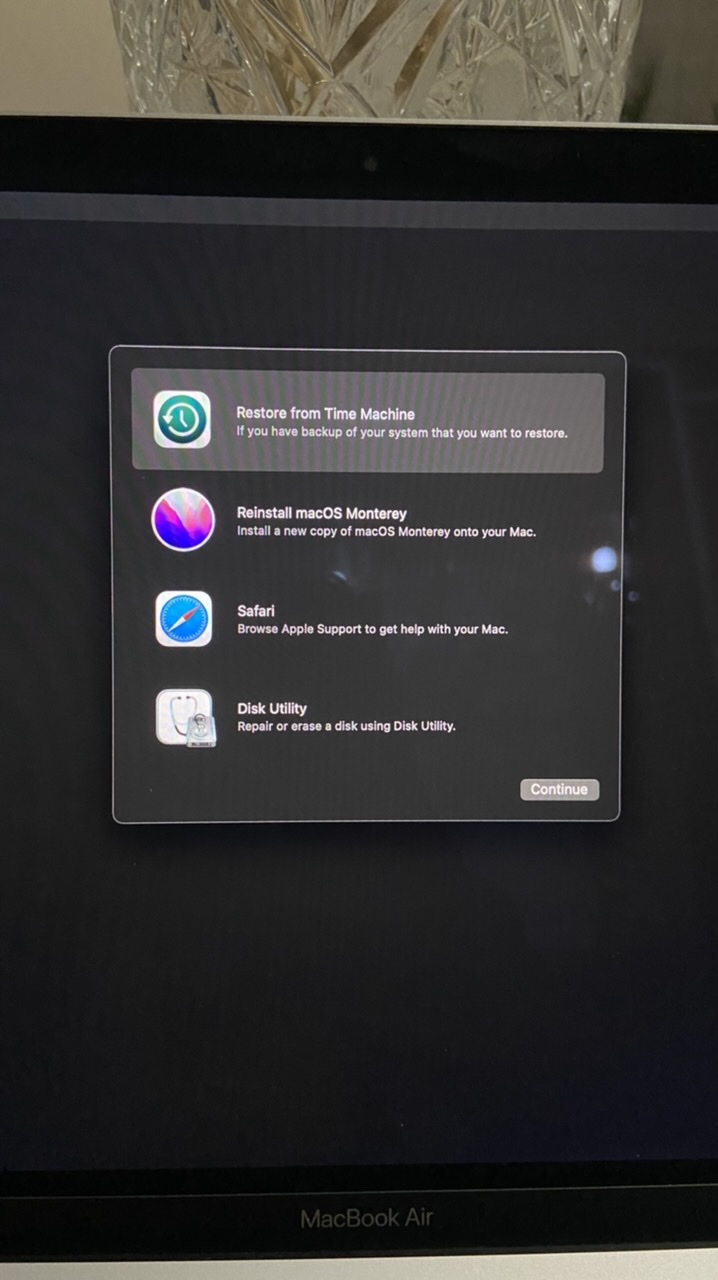Select "Reinstall macOS Monterey" title
The height and width of the screenshot is (1280, 718).
point(322,513)
